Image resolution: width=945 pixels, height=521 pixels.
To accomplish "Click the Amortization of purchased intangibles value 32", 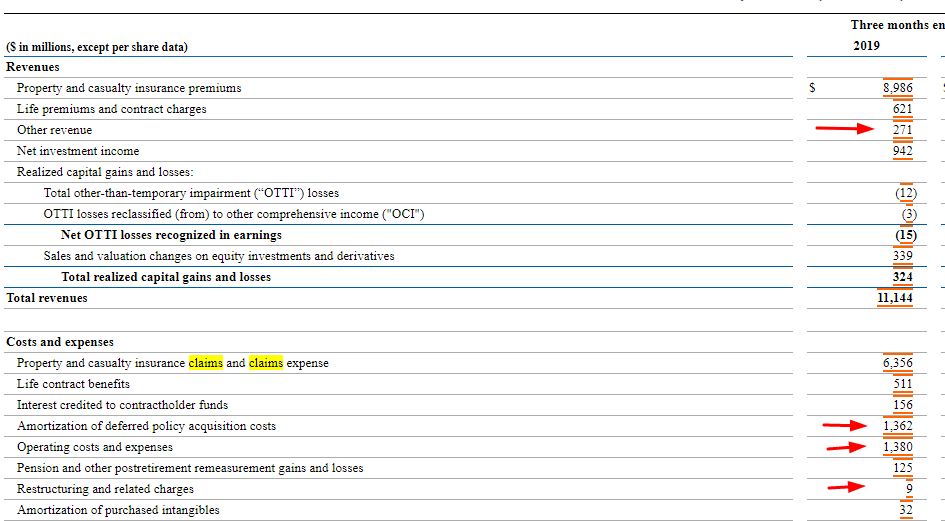I will pyautogui.click(x=906, y=510).
